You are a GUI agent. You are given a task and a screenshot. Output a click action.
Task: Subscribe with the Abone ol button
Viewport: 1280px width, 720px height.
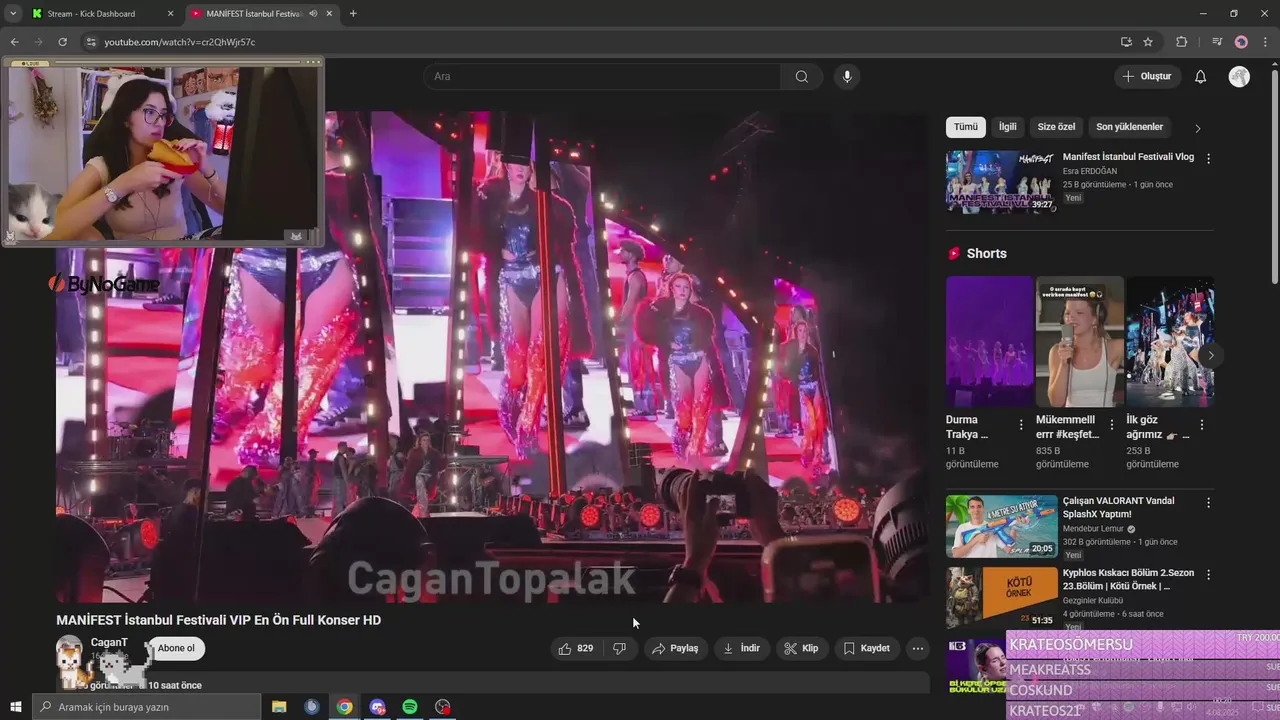click(176, 648)
